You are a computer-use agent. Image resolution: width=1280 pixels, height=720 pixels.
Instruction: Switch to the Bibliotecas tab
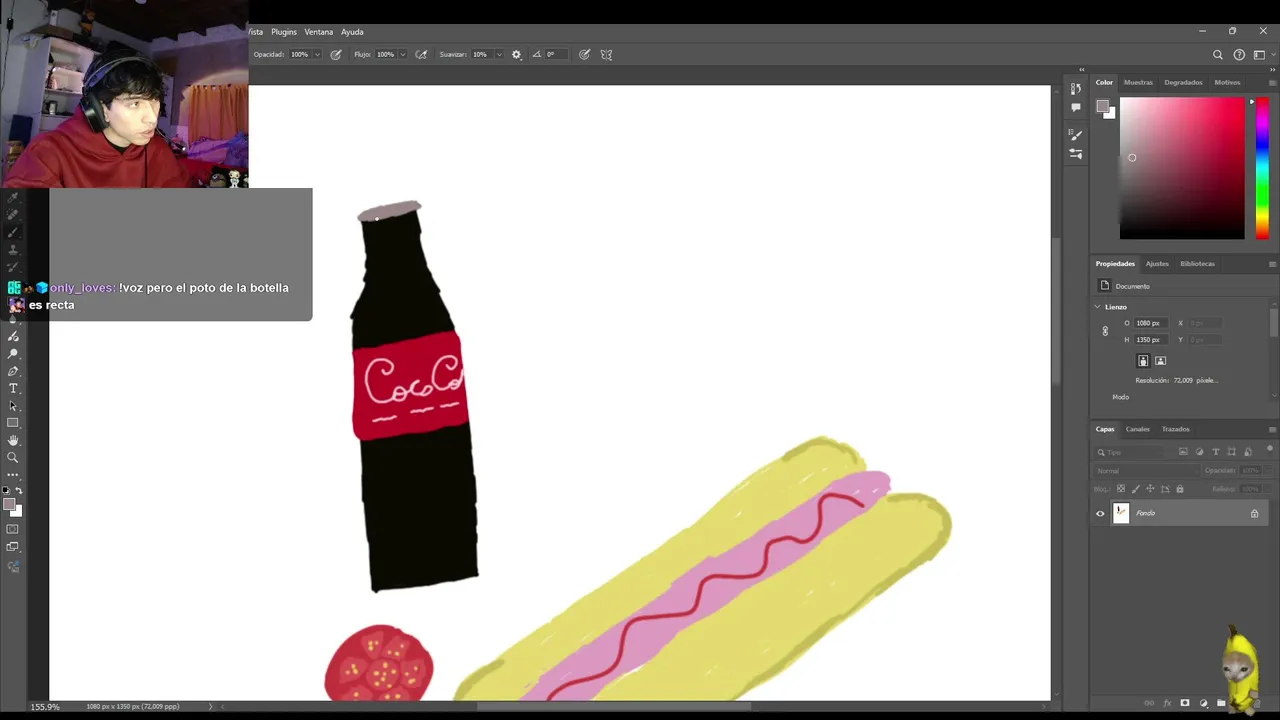tap(1197, 264)
